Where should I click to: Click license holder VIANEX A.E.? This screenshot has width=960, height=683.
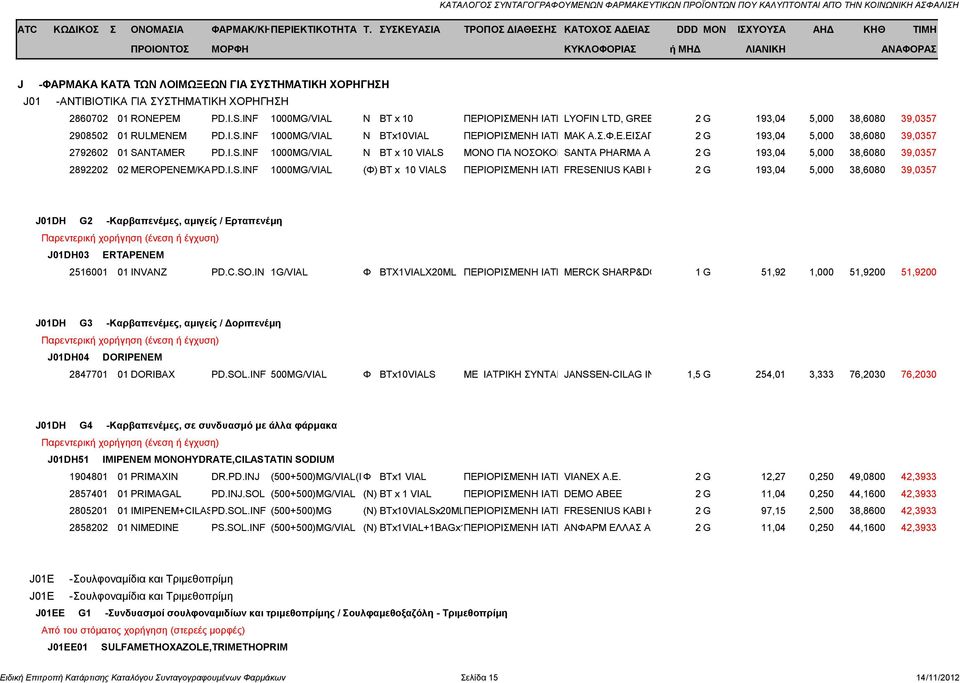pos(592,477)
